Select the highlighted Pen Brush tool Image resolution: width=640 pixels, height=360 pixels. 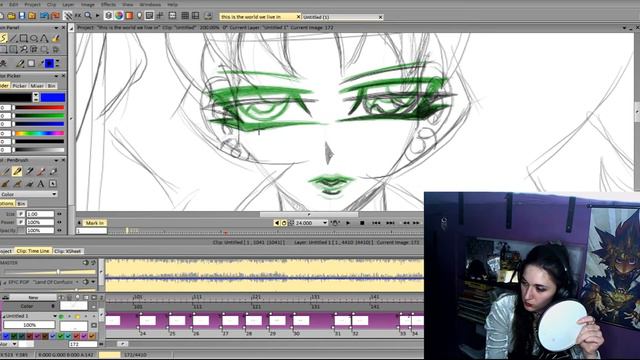coord(17,171)
